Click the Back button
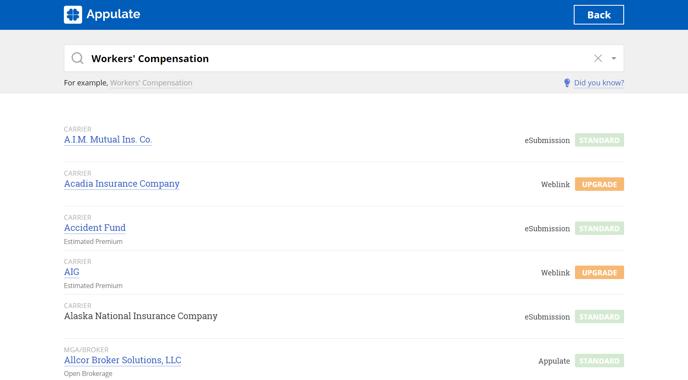 click(598, 15)
